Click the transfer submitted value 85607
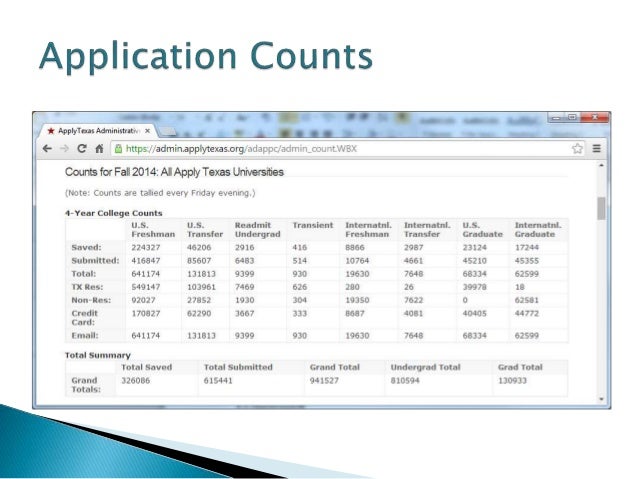 (199, 261)
